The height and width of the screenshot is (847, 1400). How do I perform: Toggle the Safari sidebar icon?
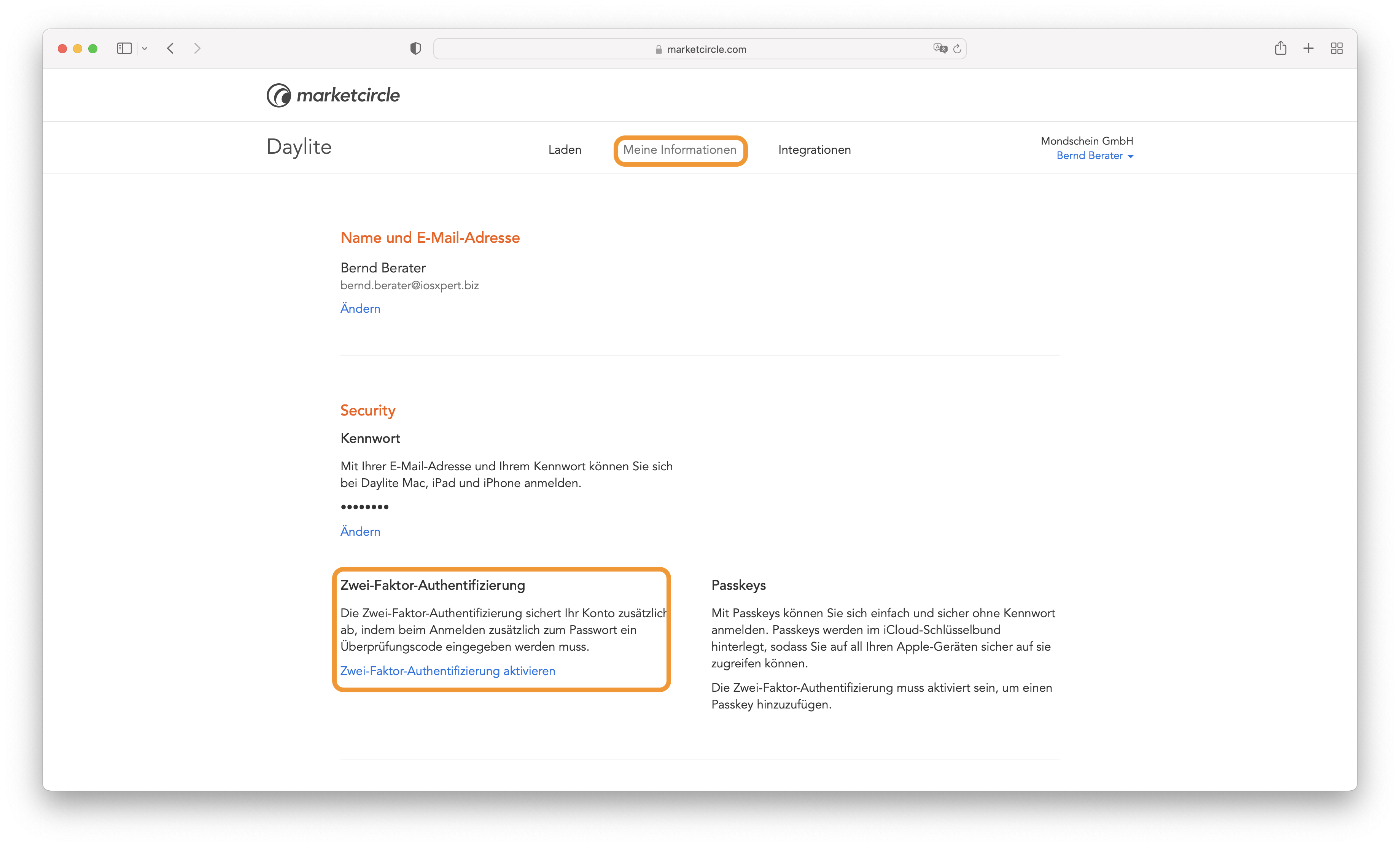click(124, 49)
